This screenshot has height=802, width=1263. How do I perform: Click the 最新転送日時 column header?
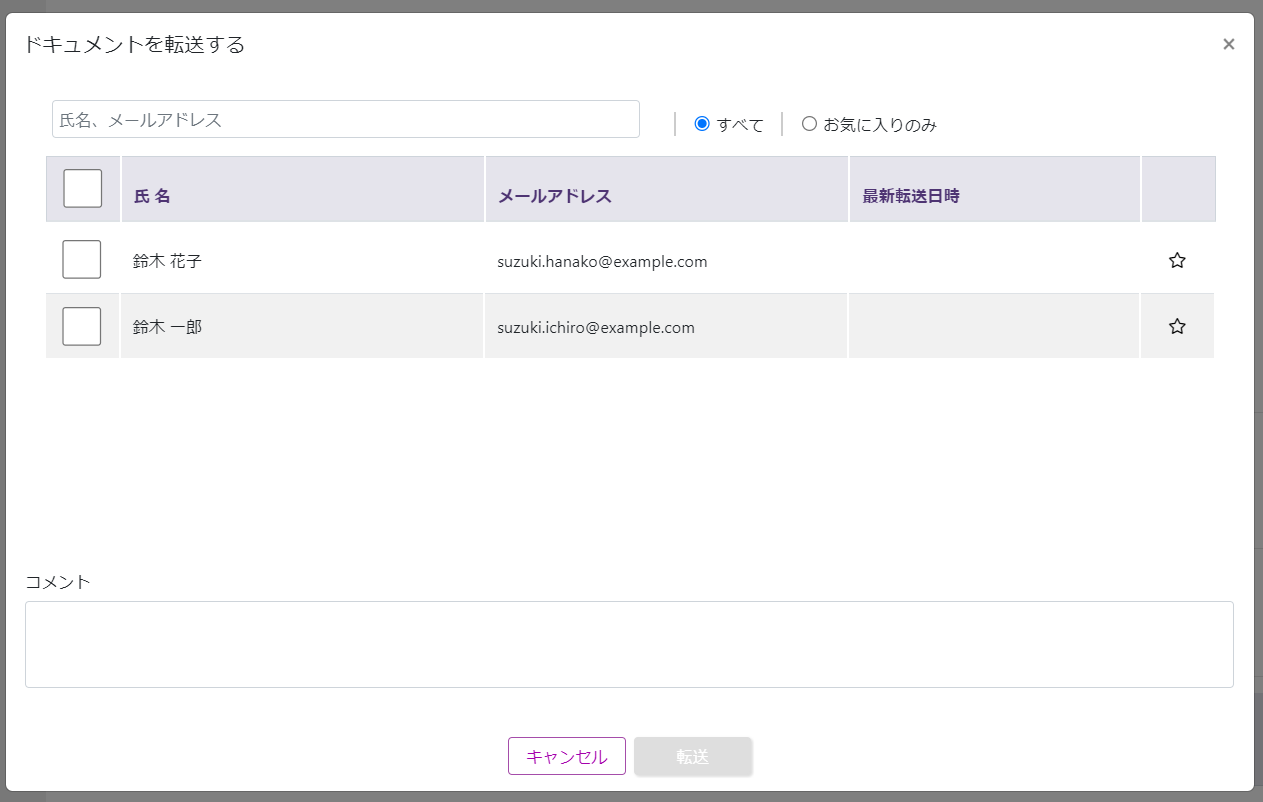[x=911, y=196]
